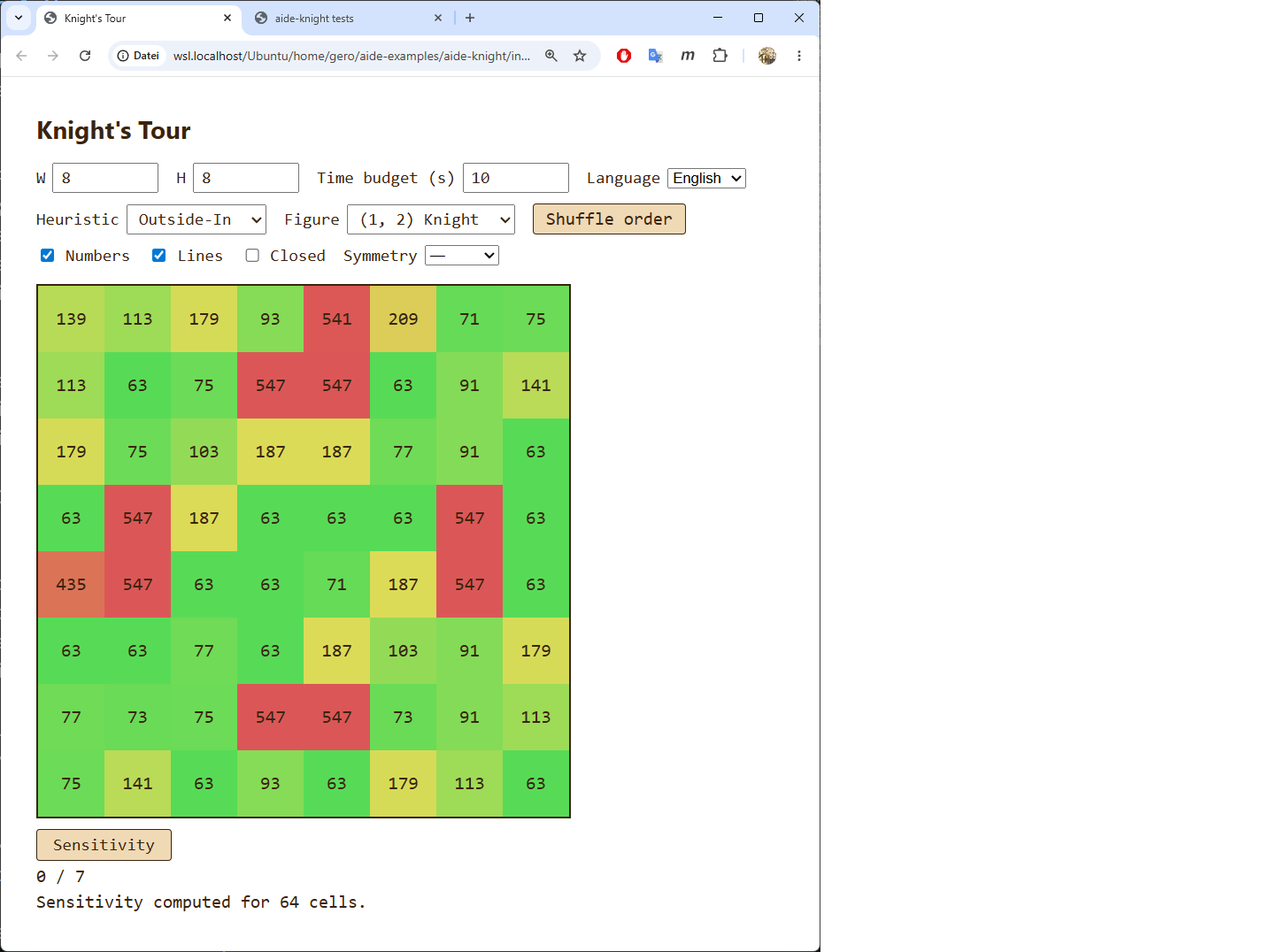Click the cell 141 in bottom row
This screenshot has width=1263, height=952.
(x=137, y=783)
